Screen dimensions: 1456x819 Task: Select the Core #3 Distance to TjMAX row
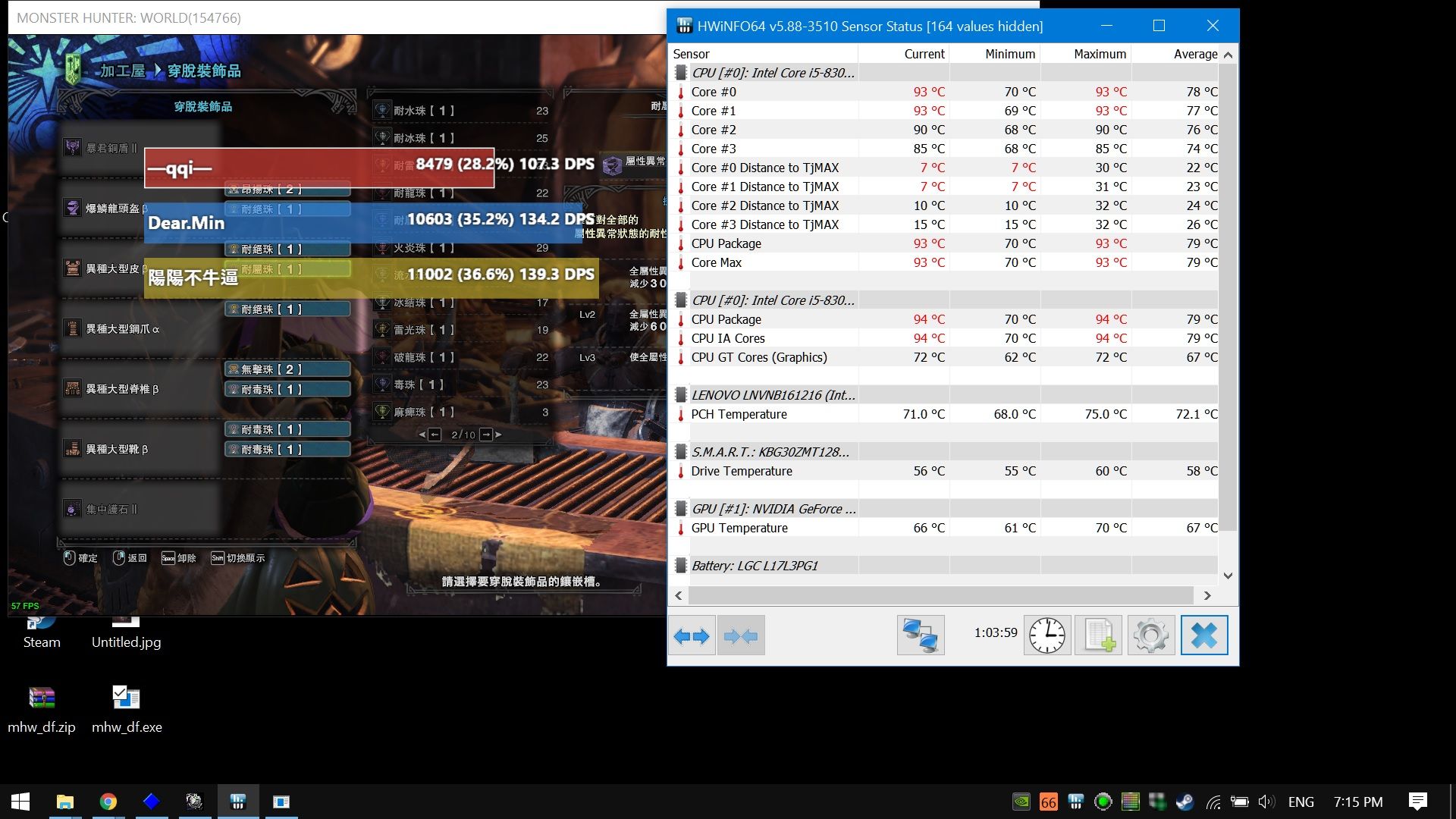pos(945,224)
